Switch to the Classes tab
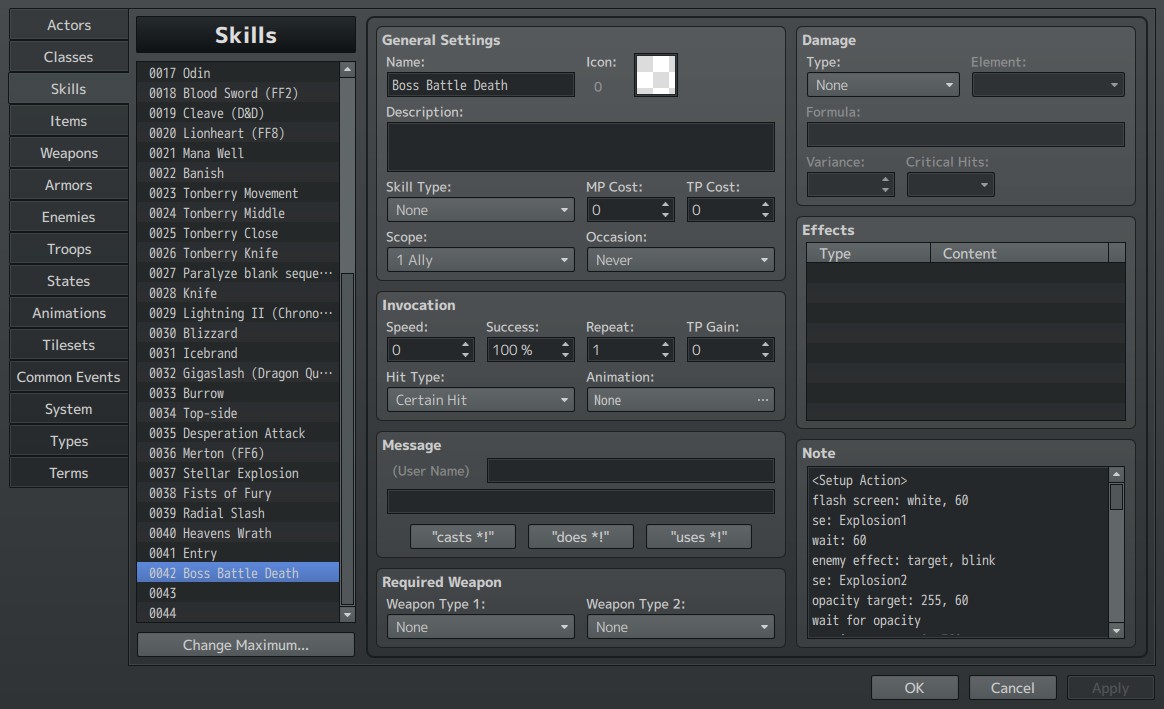1164x709 pixels. (69, 57)
